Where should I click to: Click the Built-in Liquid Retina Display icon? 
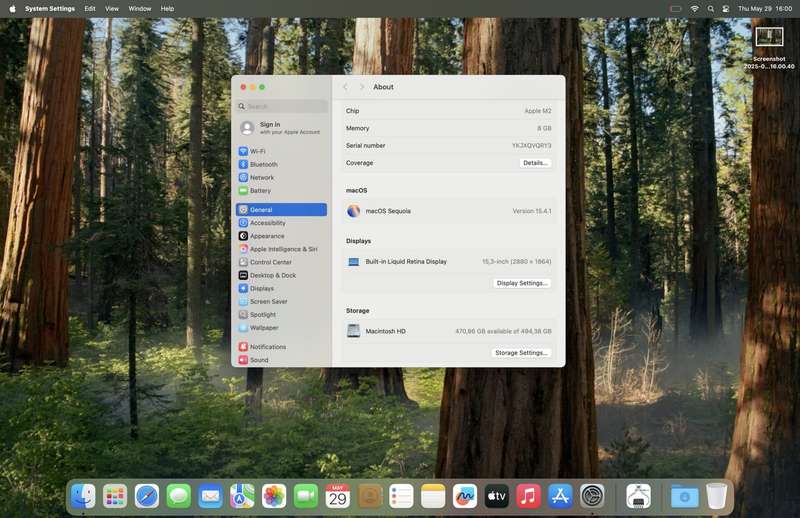click(354, 262)
